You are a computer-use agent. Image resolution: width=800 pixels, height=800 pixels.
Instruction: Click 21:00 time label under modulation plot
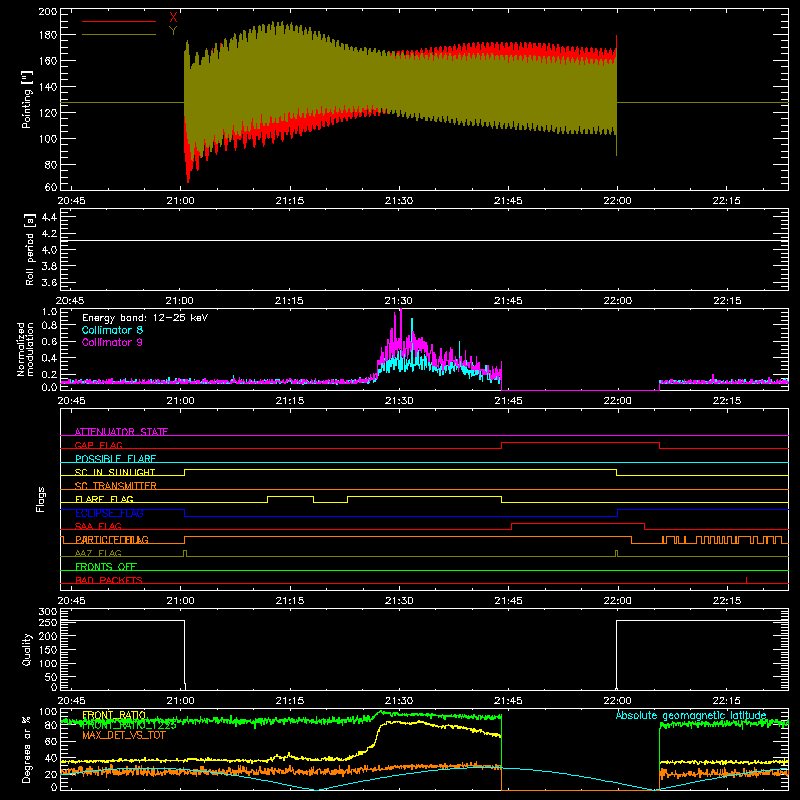click(181, 401)
